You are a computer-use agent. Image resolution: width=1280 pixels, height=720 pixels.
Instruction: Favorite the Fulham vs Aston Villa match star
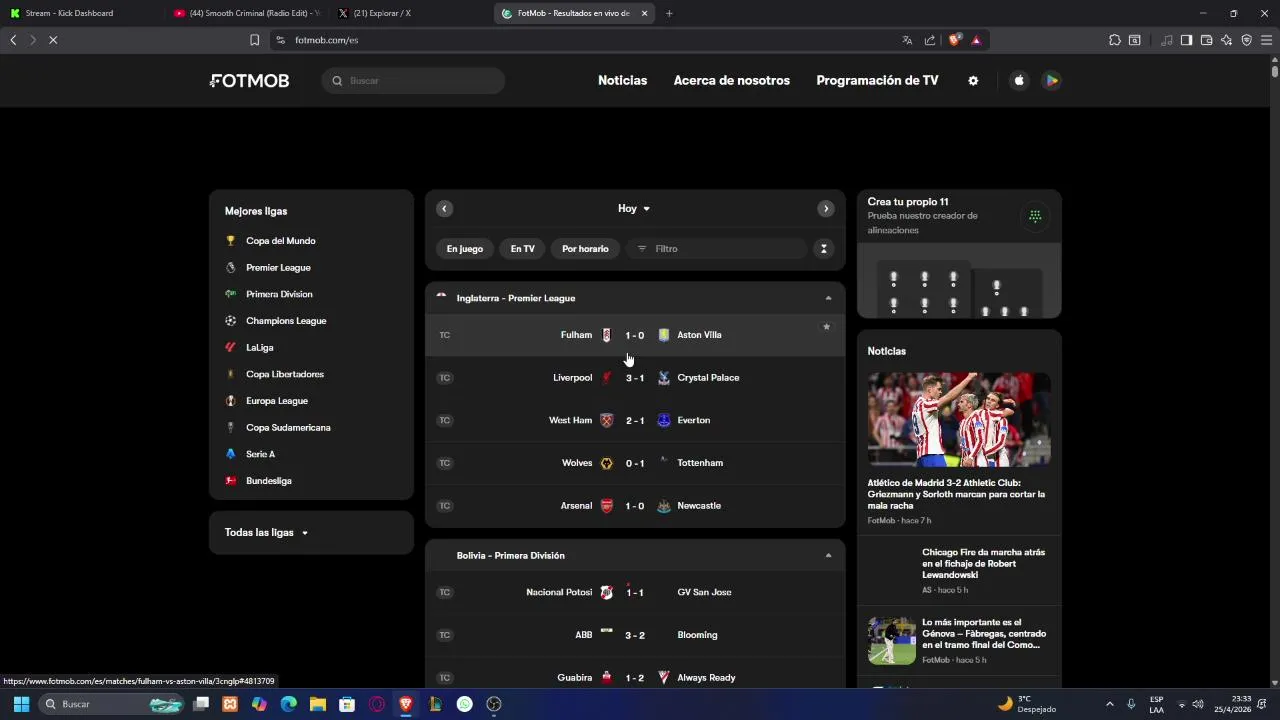point(826,327)
